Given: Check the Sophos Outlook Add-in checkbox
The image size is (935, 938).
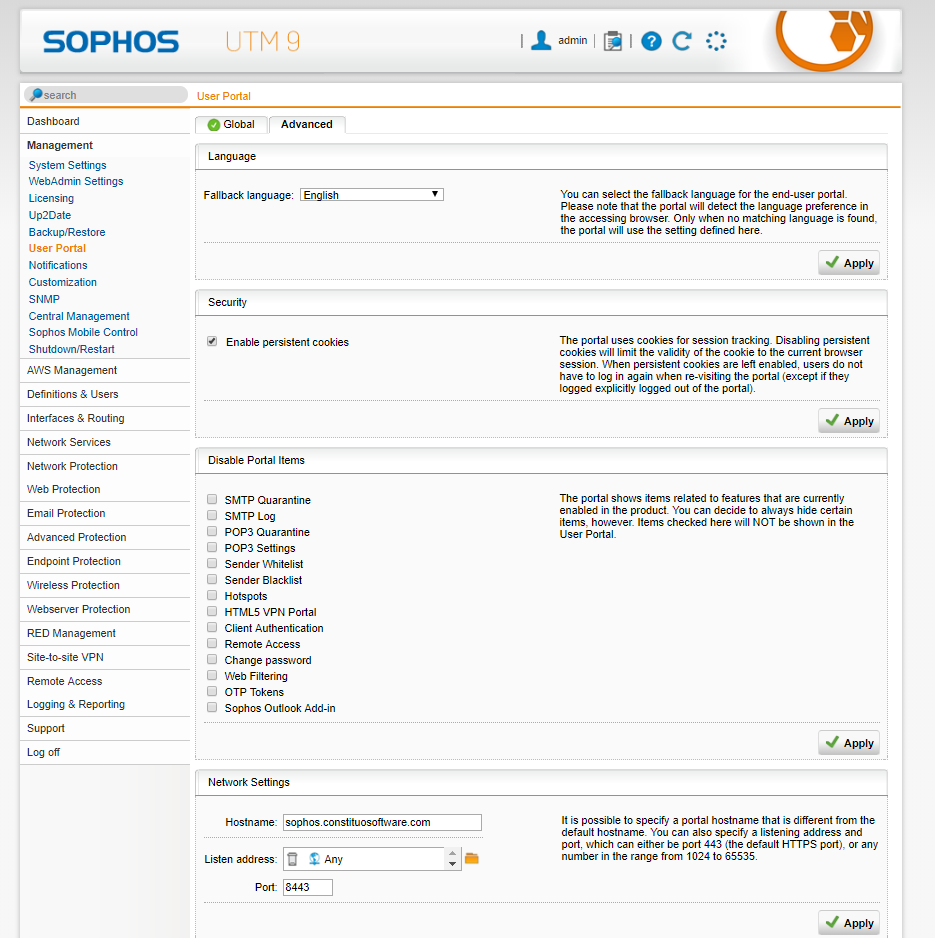Looking at the screenshot, I should 212,707.
